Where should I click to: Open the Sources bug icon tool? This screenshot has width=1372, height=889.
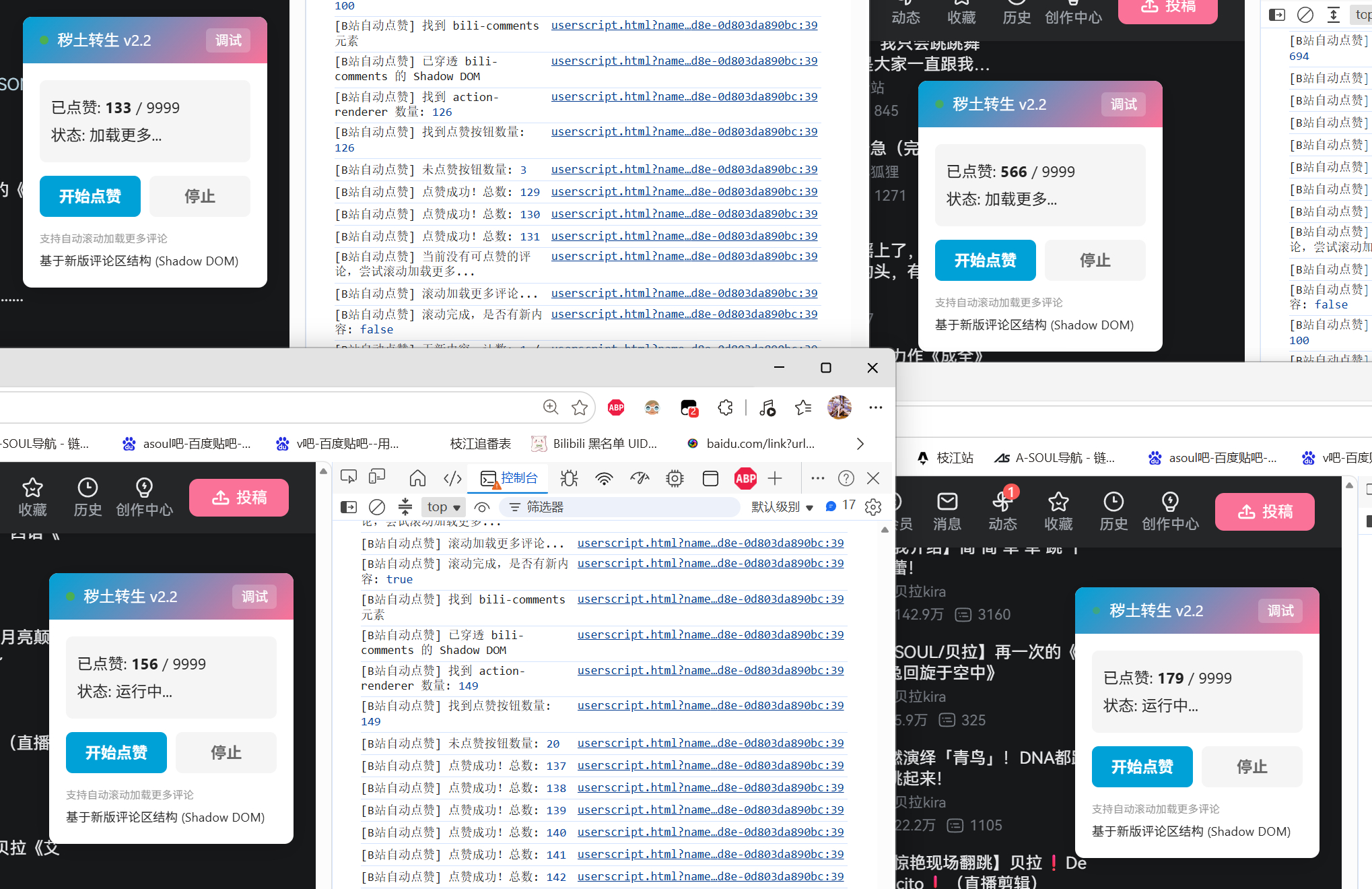point(569,478)
